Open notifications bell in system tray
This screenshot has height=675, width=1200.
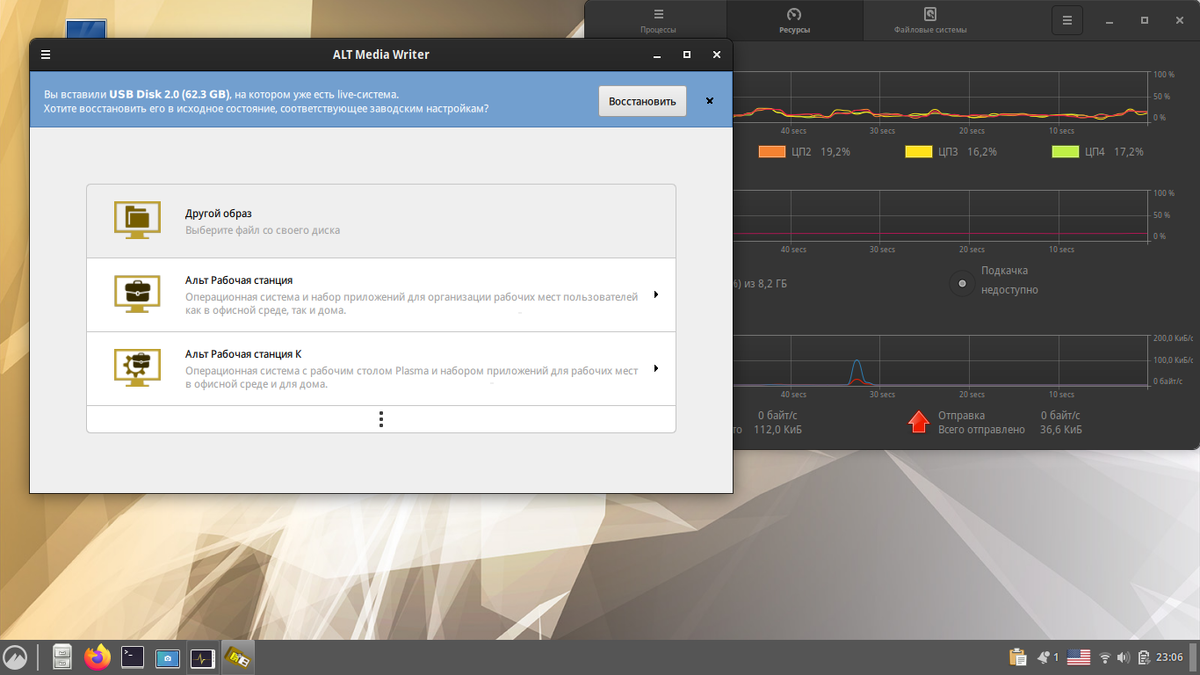pos(1045,657)
